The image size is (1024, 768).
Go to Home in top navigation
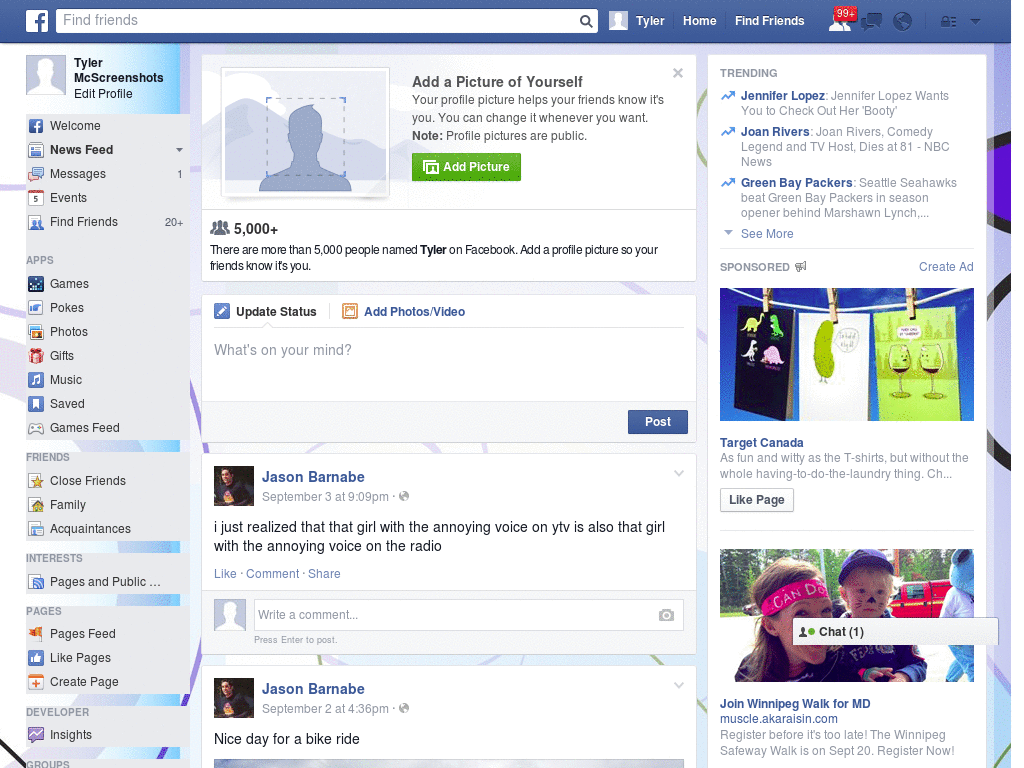(699, 21)
